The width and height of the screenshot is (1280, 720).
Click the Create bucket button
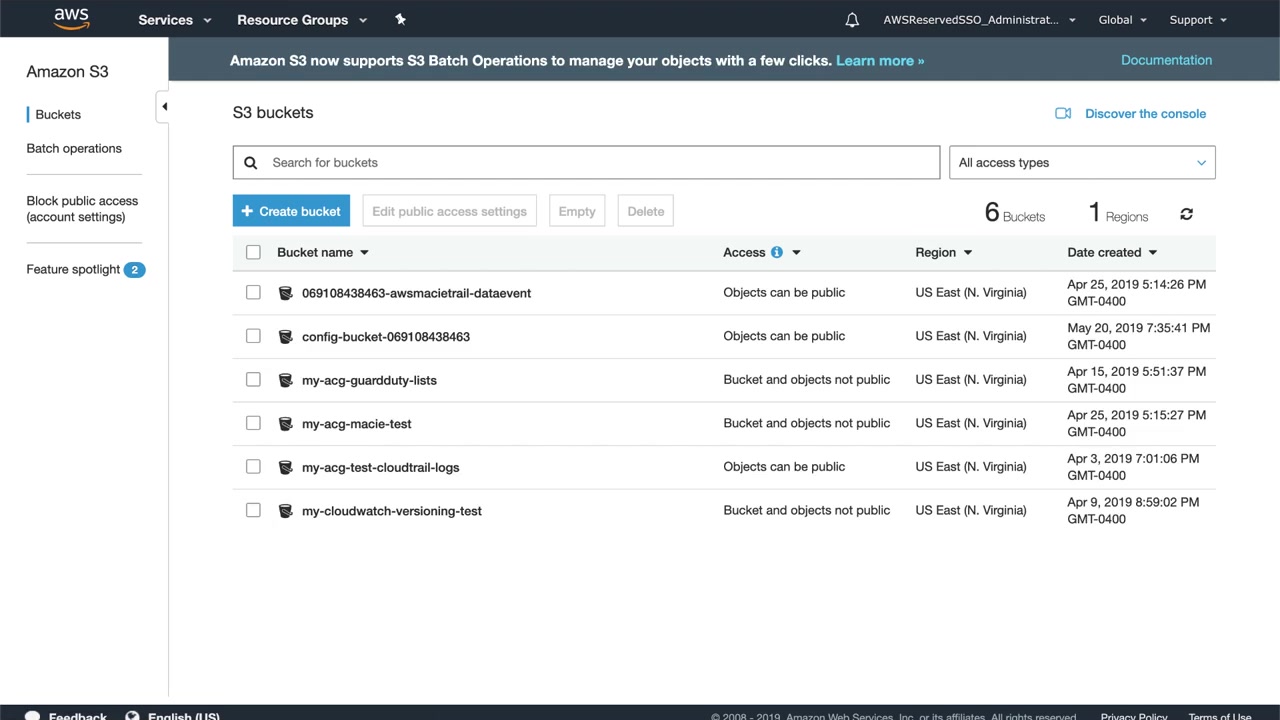[291, 211]
